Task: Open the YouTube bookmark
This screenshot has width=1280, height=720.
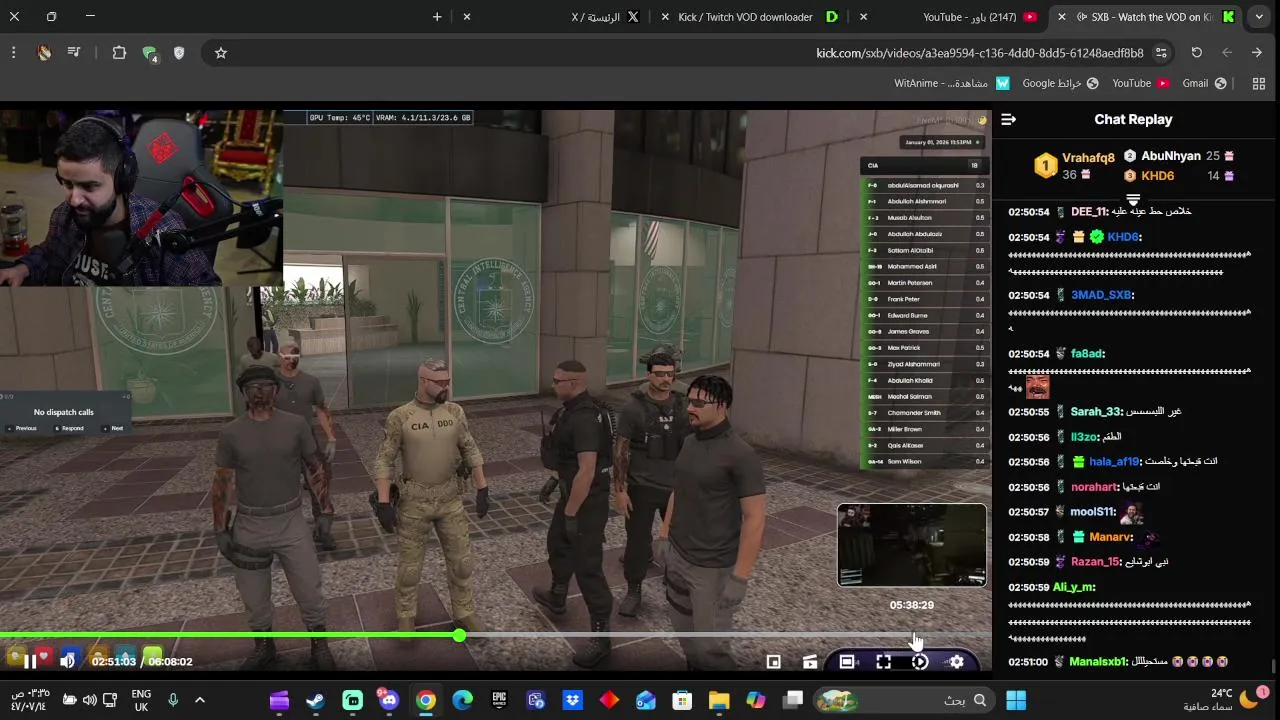Action: pyautogui.click(x=1141, y=84)
